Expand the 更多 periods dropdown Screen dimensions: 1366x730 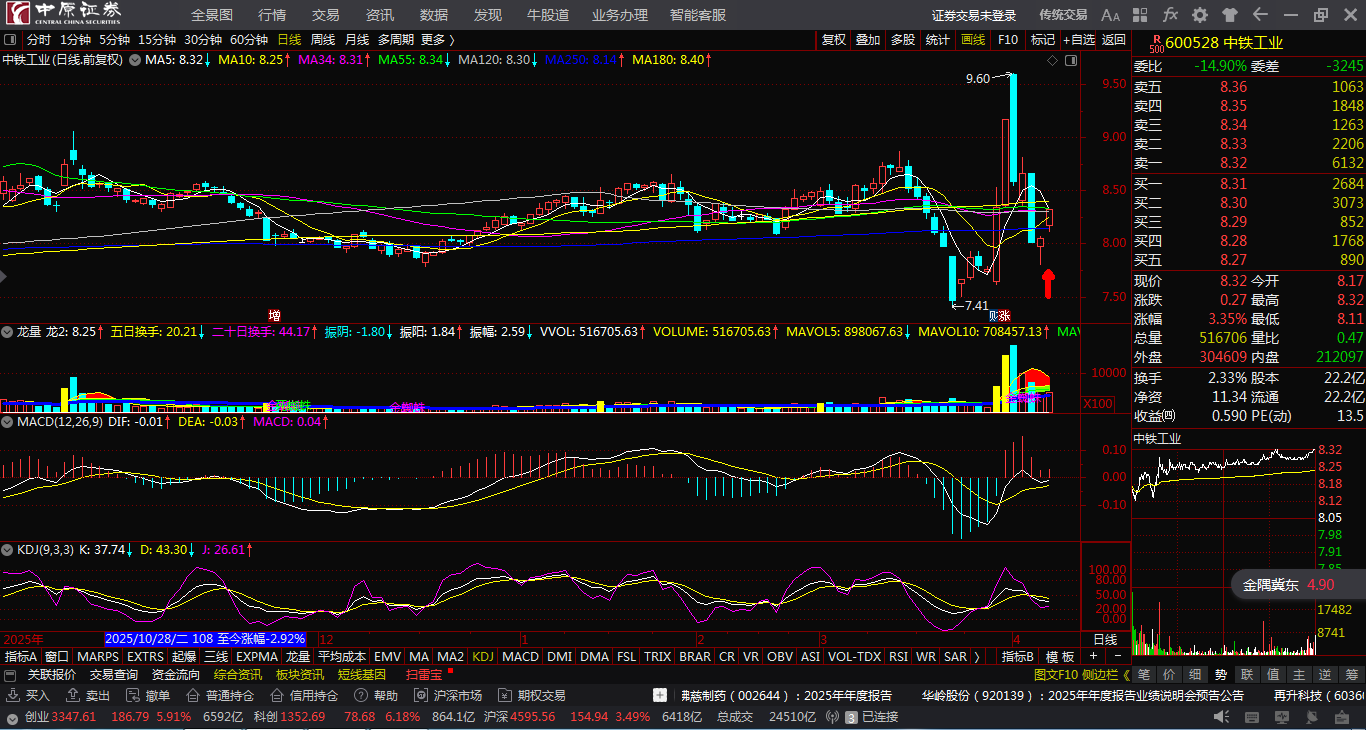pos(438,40)
